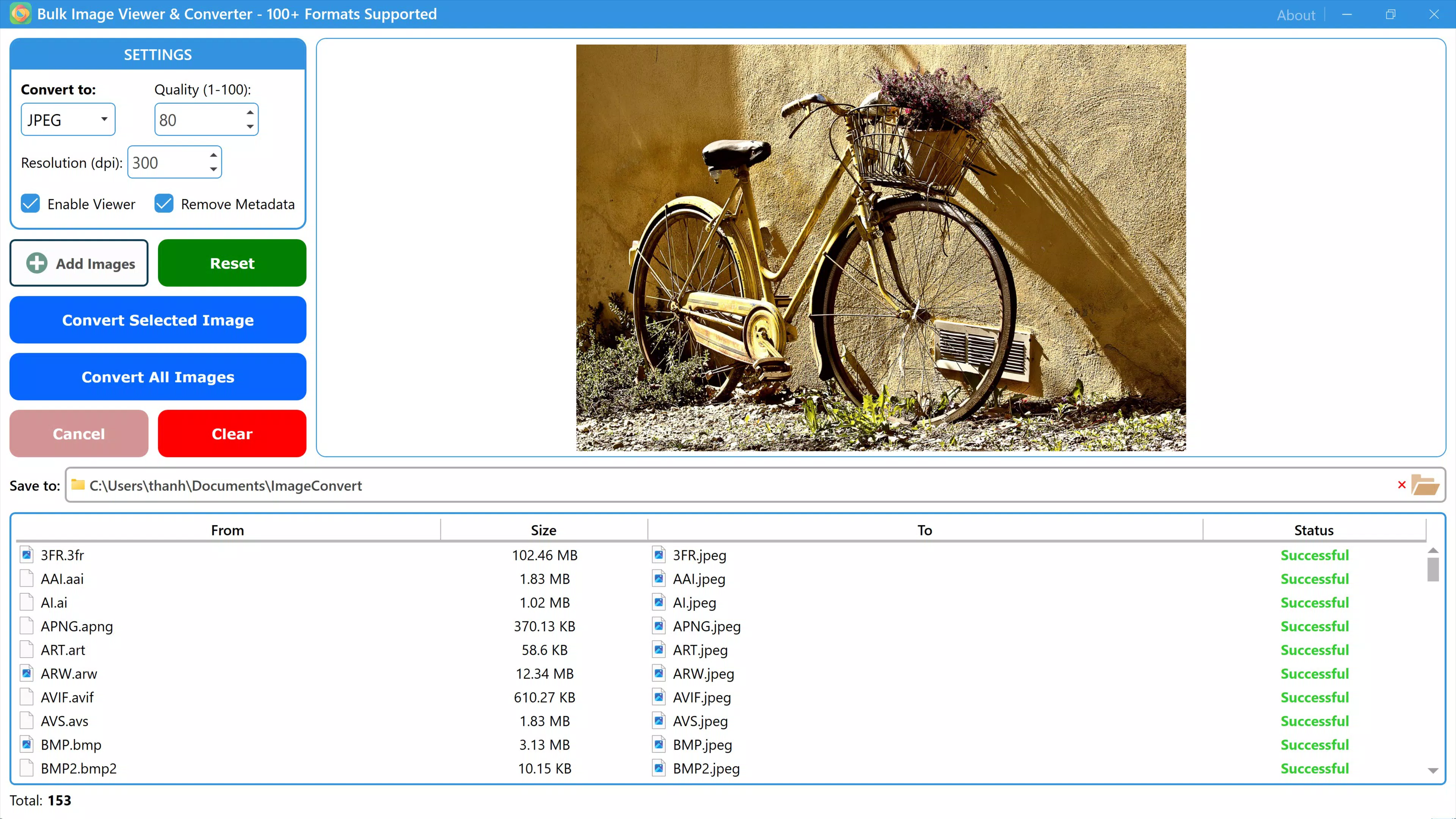Click the bicycle preview image
1456x819 pixels.
coord(880,248)
